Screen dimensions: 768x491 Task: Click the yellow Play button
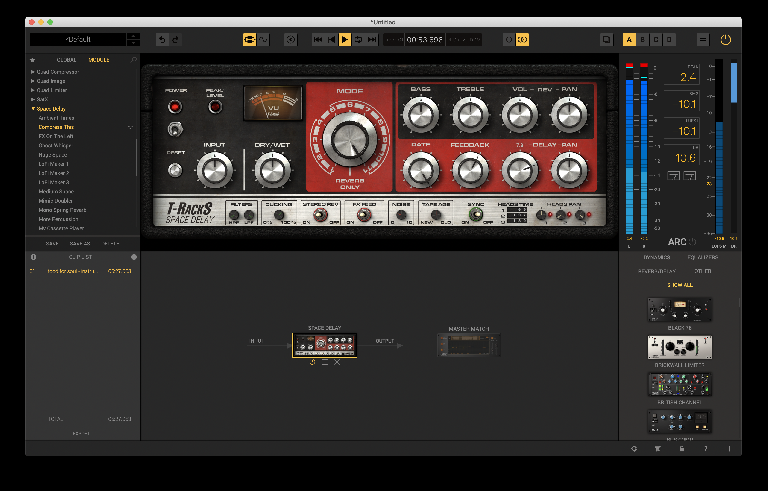tap(345, 40)
